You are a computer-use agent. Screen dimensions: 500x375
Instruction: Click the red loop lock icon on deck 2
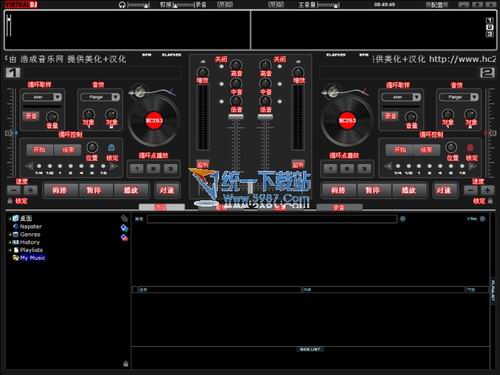click(x=470, y=147)
